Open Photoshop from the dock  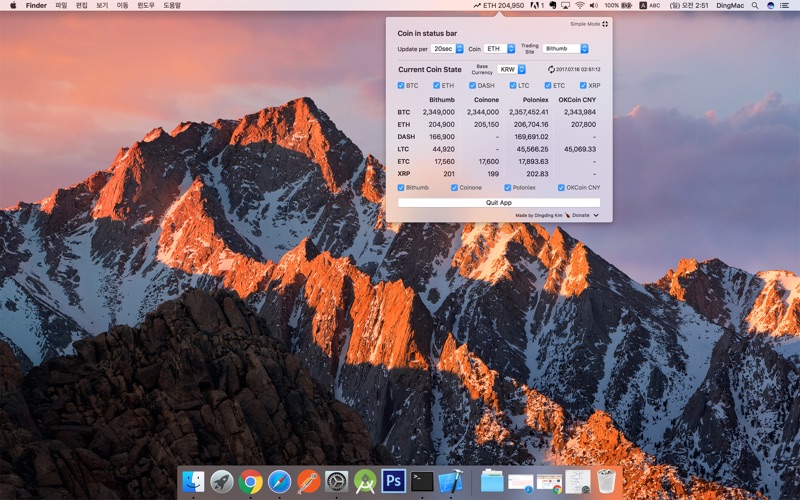(x=393, y=481)
